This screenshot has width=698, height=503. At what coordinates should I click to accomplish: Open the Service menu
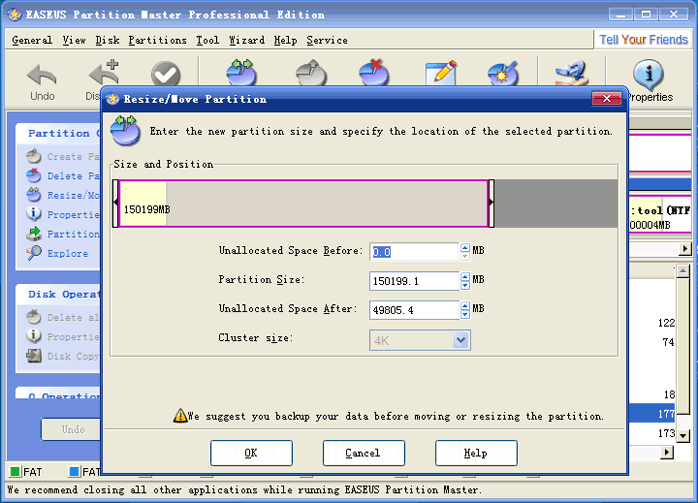click(327, 40)
